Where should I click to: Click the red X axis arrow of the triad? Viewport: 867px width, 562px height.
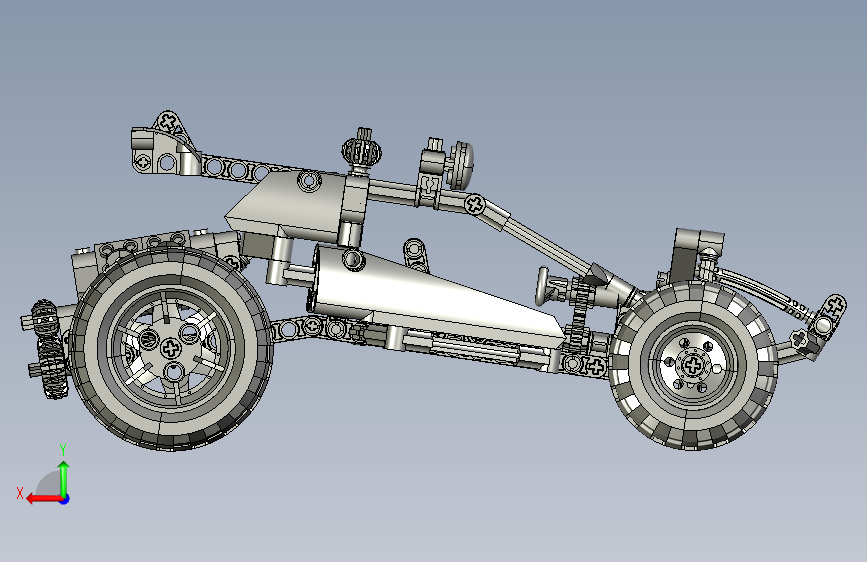44,499
